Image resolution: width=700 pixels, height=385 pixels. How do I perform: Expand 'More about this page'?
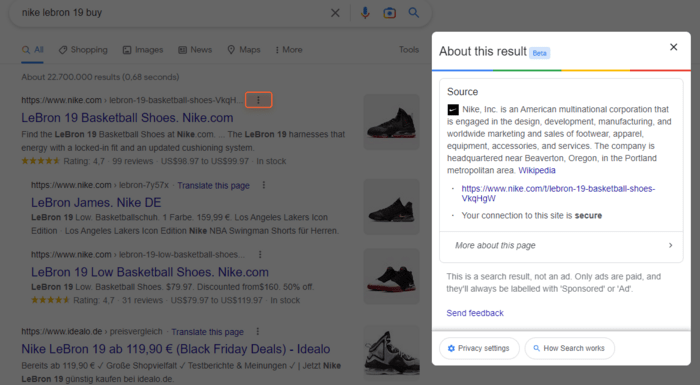tap(561, 245)
